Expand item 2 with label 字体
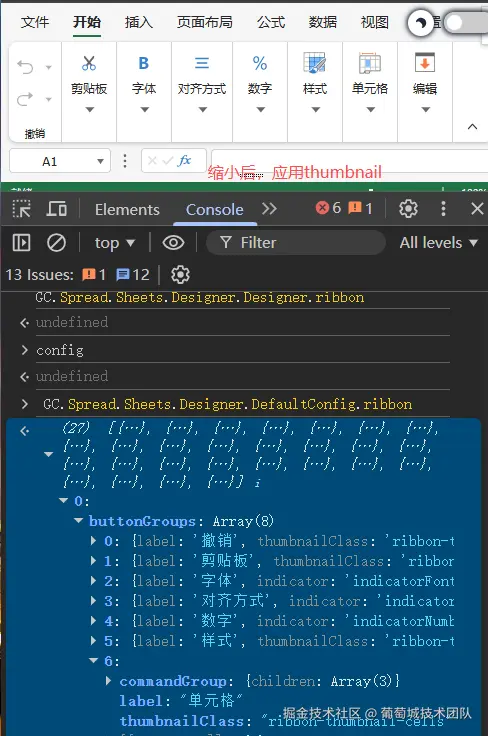The height and width of the screenshot is (736, 488). (93, 581)
